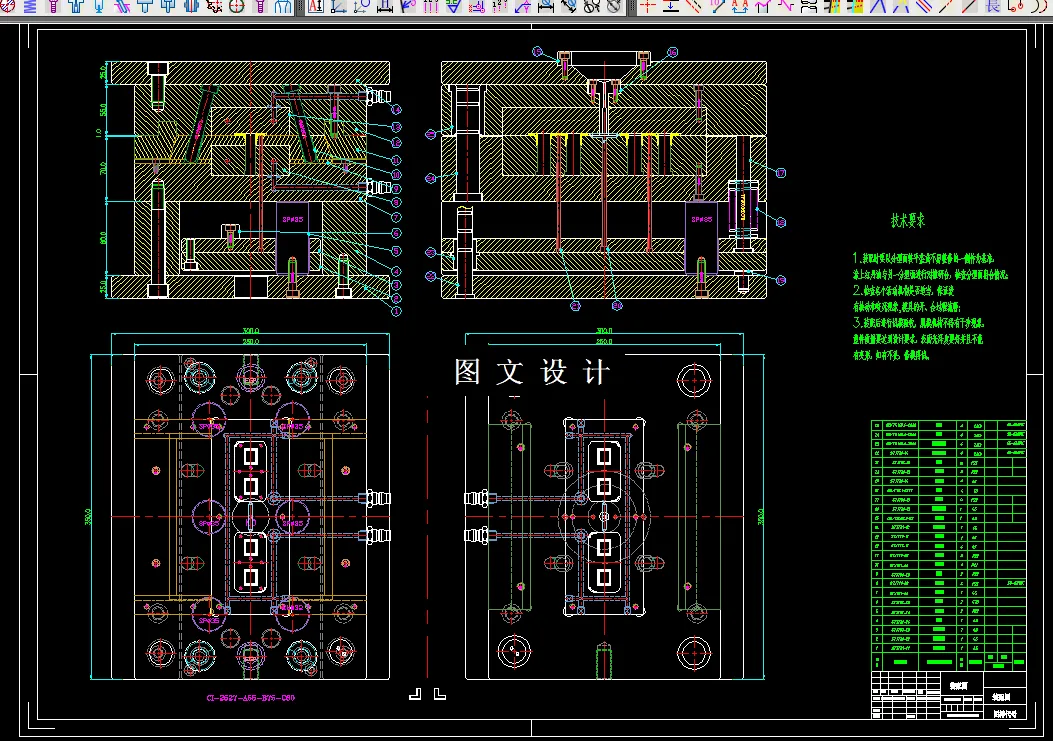Click the '技术要求' heading text
1053x741 pixels.
coord(908,220)
